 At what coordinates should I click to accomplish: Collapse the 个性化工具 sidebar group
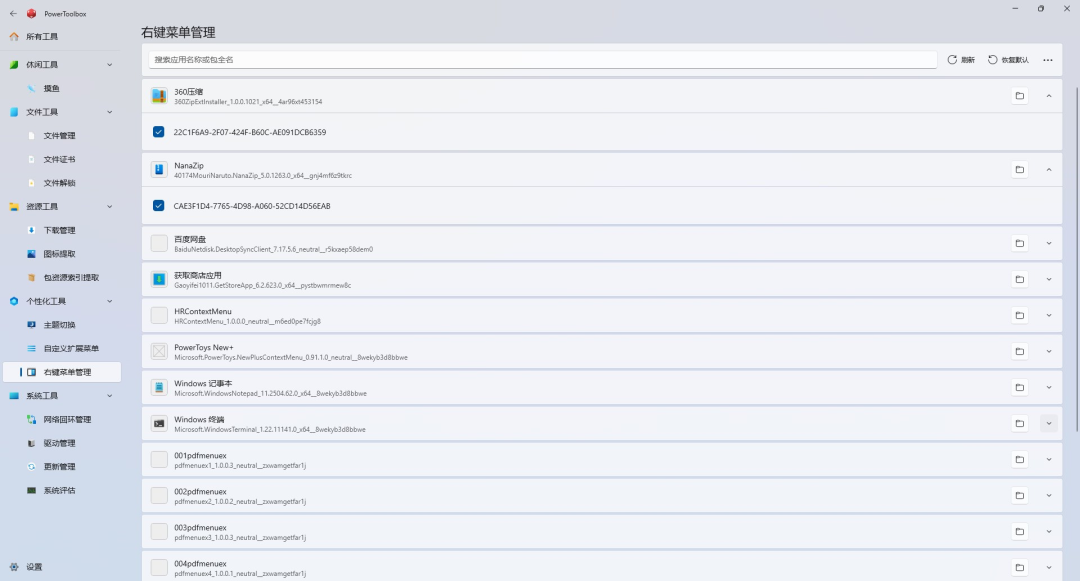click(110, 301)
